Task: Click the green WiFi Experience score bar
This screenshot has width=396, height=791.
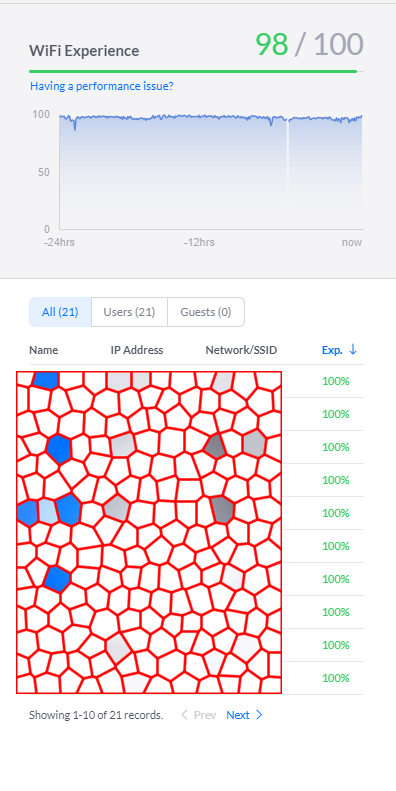Action: (x=193, y=72)
